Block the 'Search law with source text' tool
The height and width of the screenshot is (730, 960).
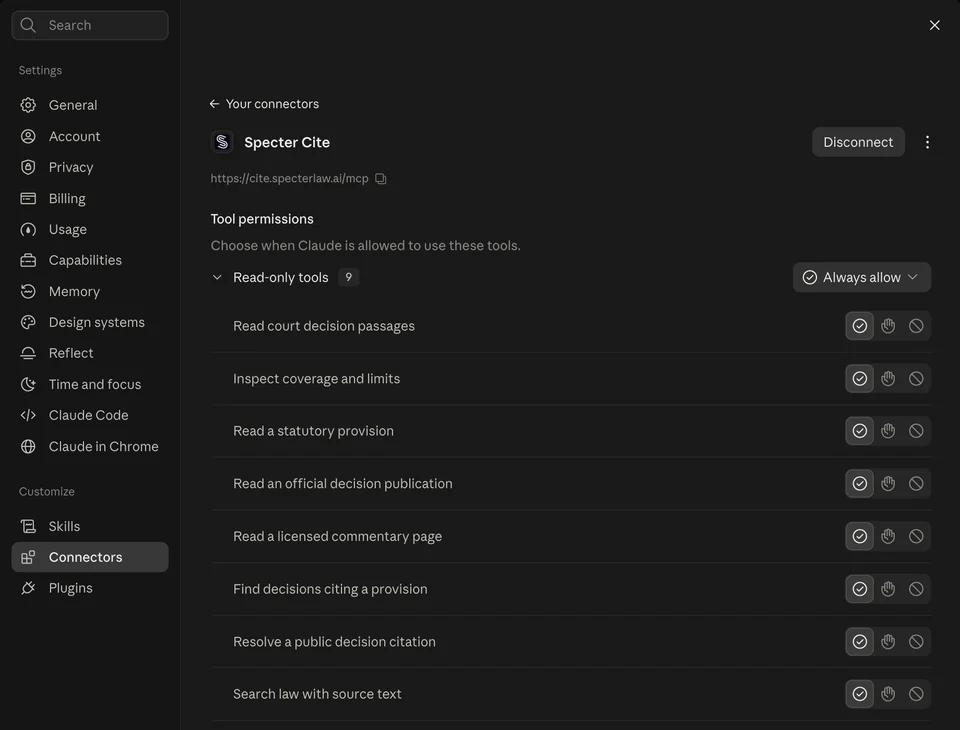pos(916,694)
